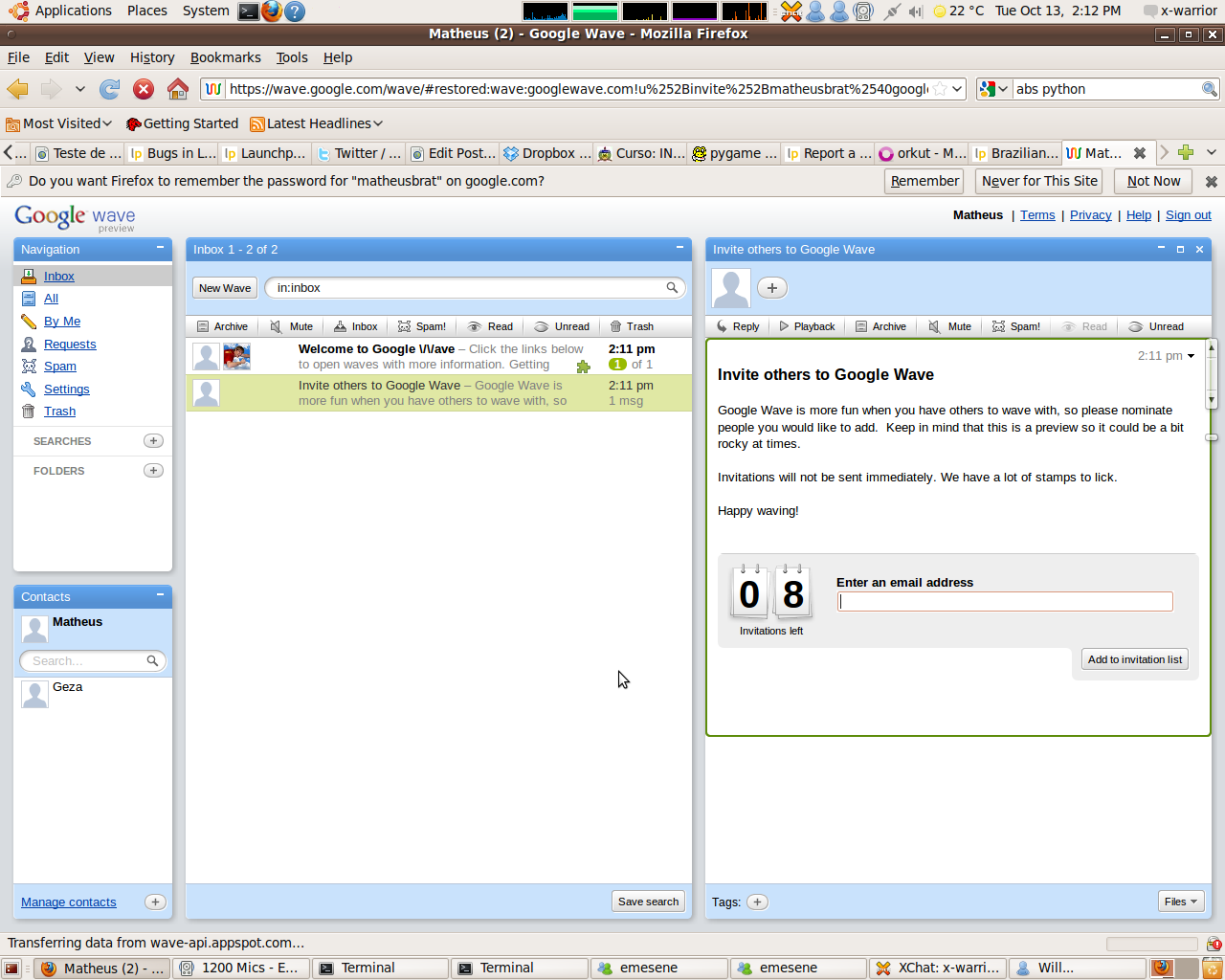
Task: Click the Reload page icon
Action: coord(110,89)
